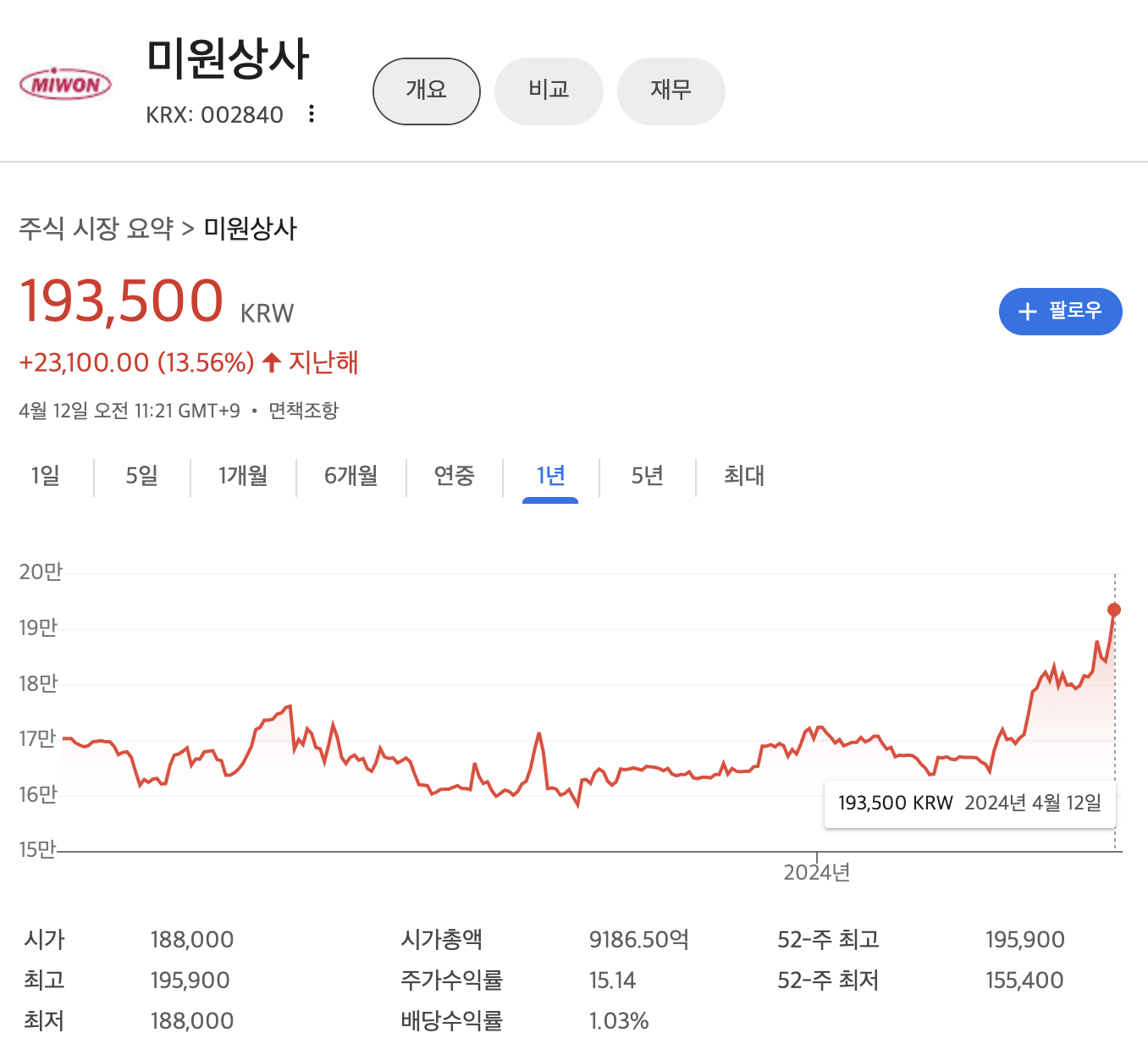The width and height of the screenshot is (1148, 1055).
Task: Open the three-dot menu beside KRX: 002840
Action: click(312, 113)
